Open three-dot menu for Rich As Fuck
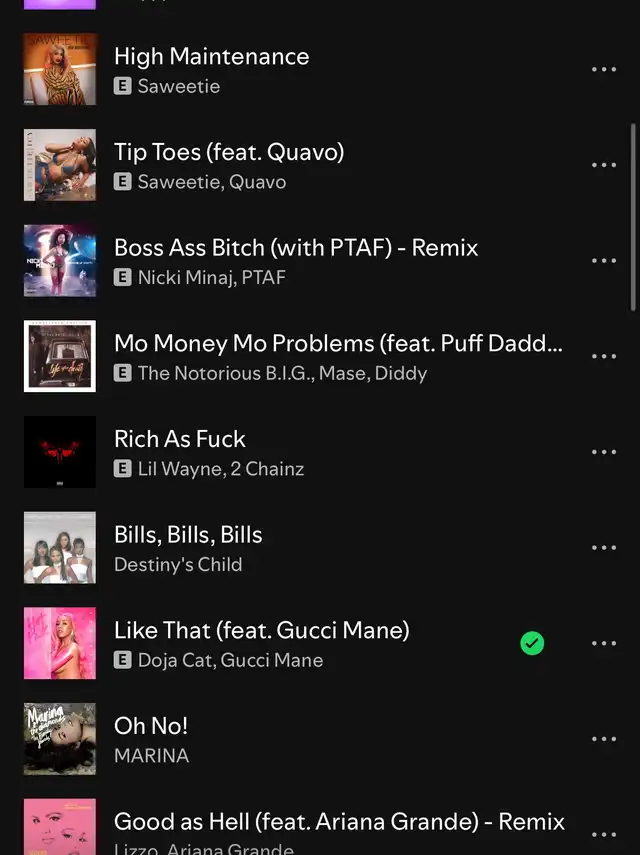The image size is (640, 855). pyautogui.click(x=603, y=452)
